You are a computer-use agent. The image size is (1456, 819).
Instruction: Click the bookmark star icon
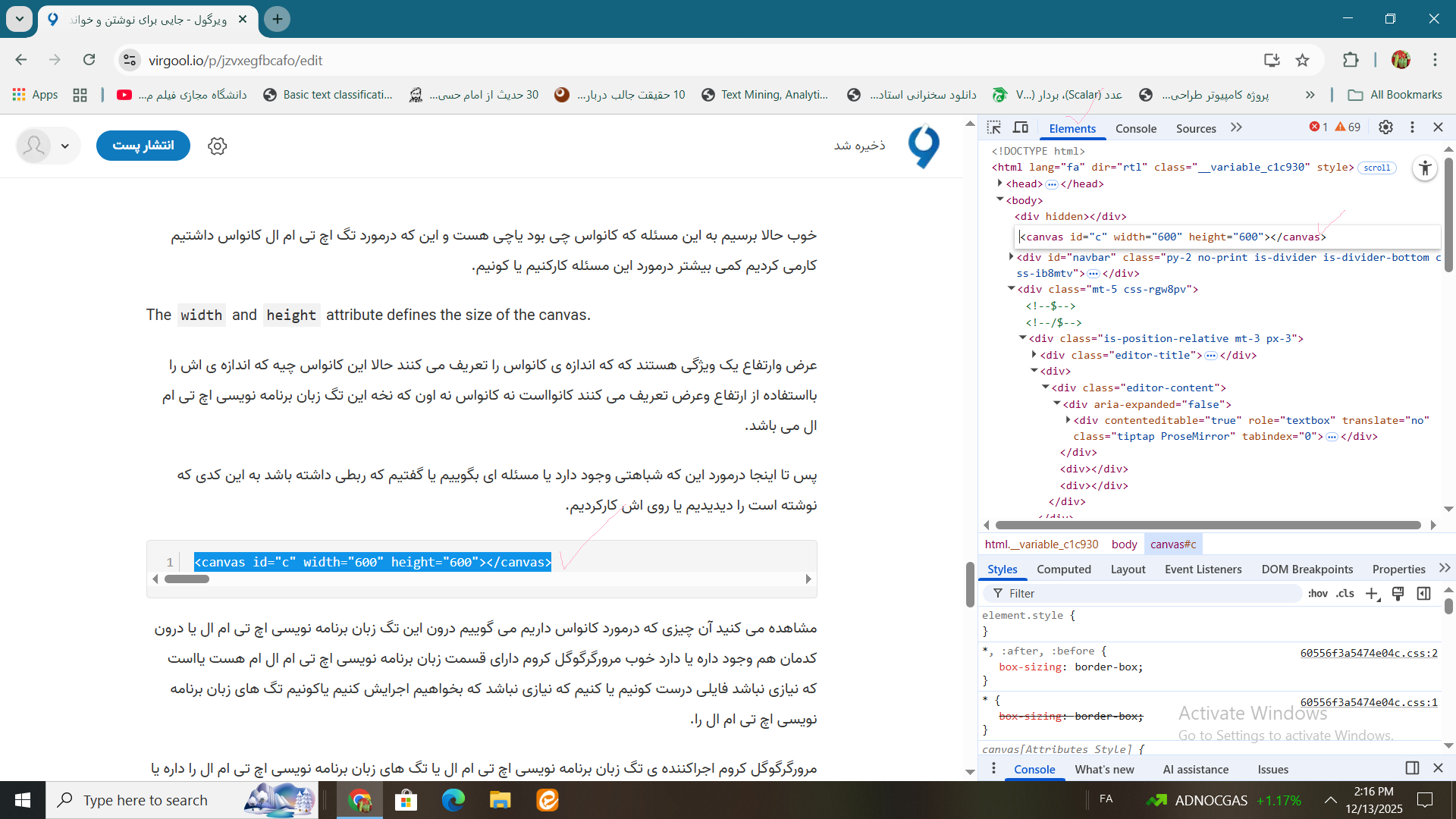[x=1303, y=61]
